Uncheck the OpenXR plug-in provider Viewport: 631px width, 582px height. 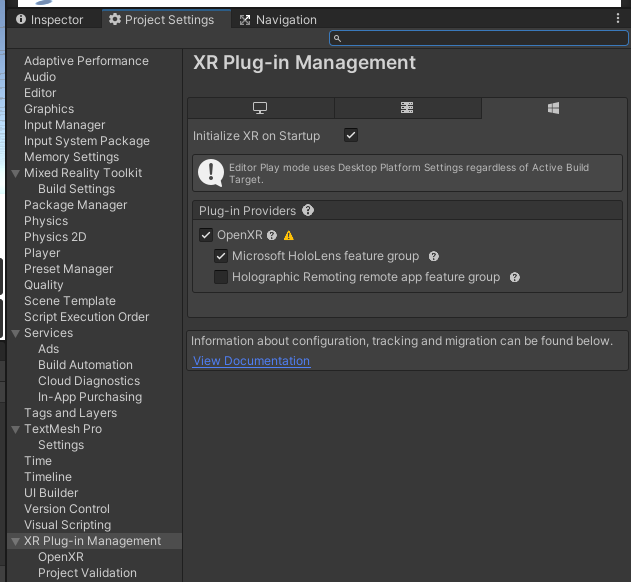click(x=206, y=235)
